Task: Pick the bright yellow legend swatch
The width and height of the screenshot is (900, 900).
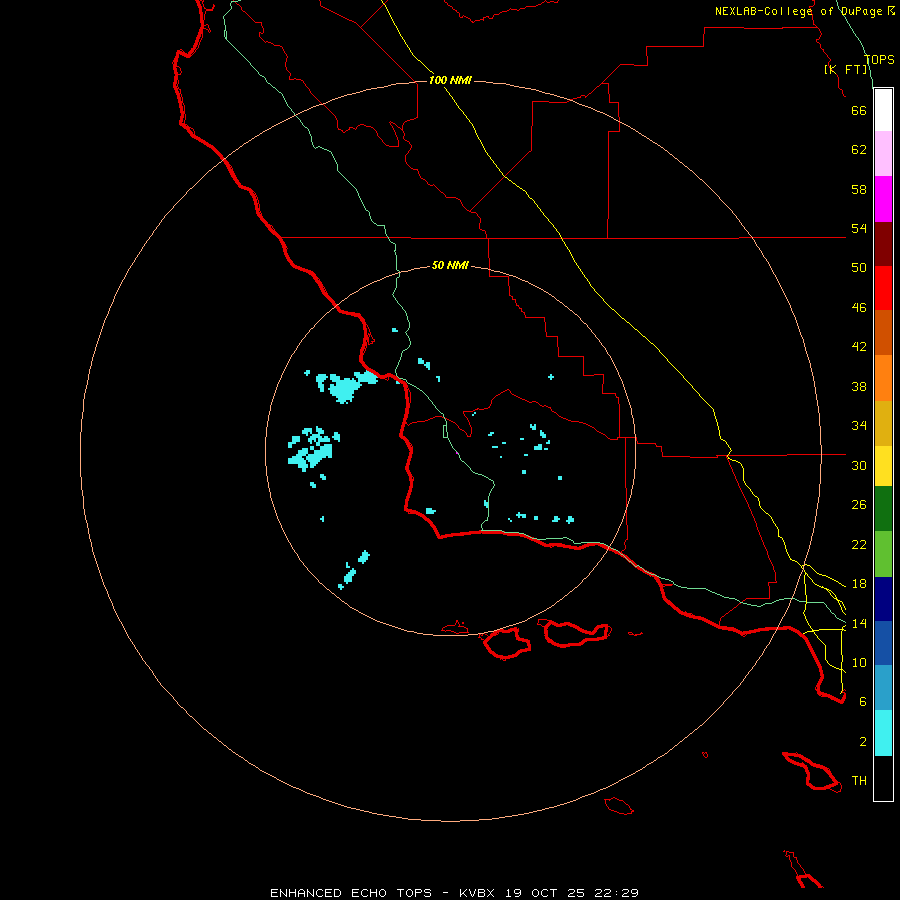Action: coord(883,466)
